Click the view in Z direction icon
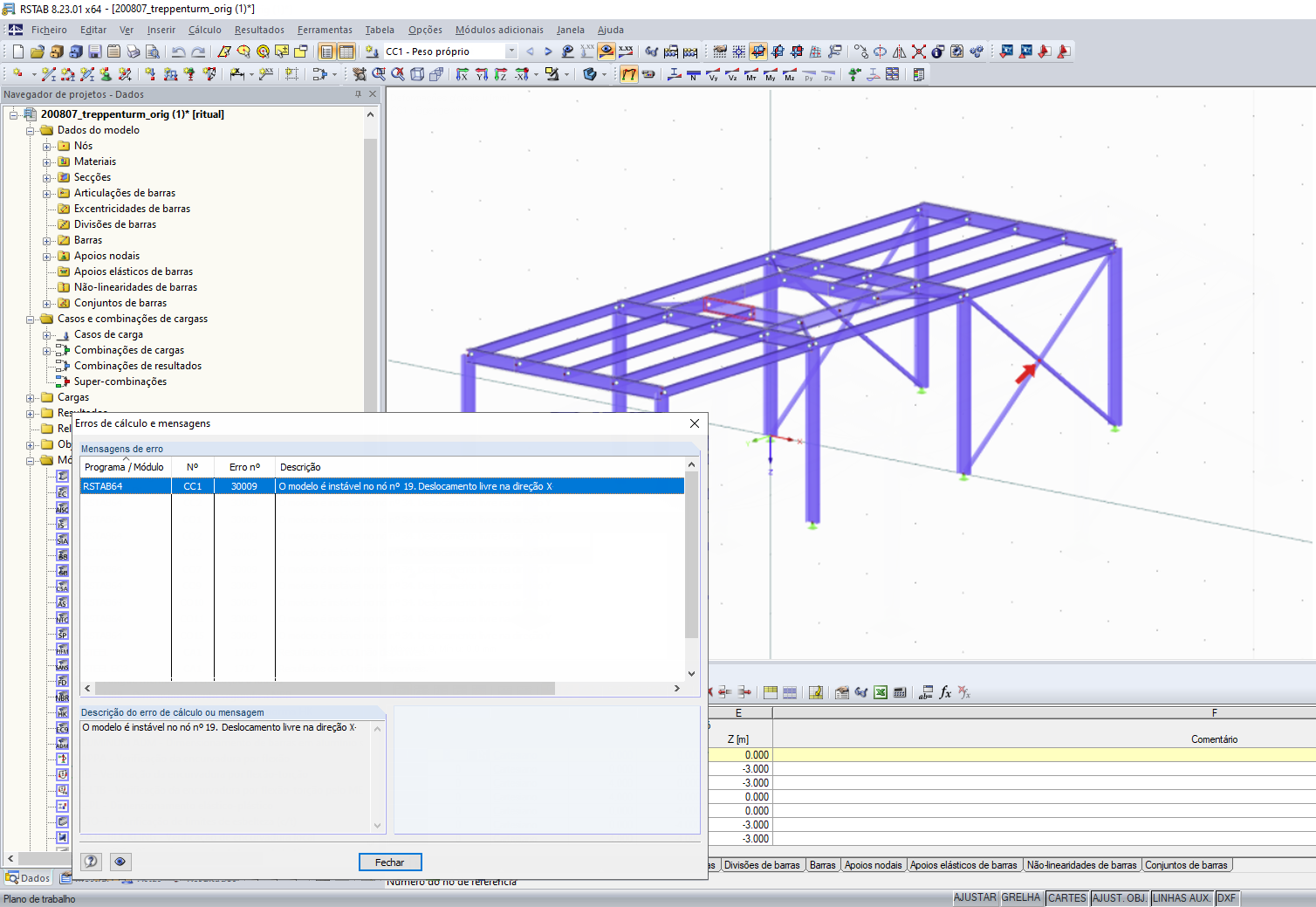This screenshot has width=1316, height=907. [x=500, y=74]
